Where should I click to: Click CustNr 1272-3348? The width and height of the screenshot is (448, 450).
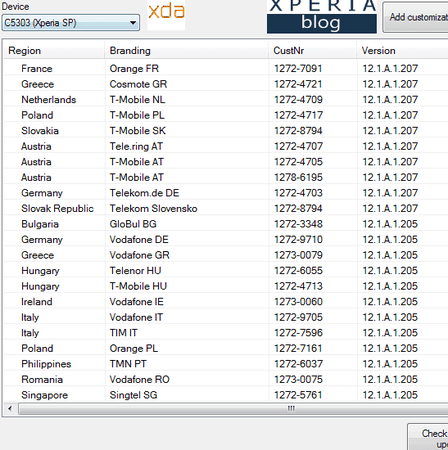[298, 224]
